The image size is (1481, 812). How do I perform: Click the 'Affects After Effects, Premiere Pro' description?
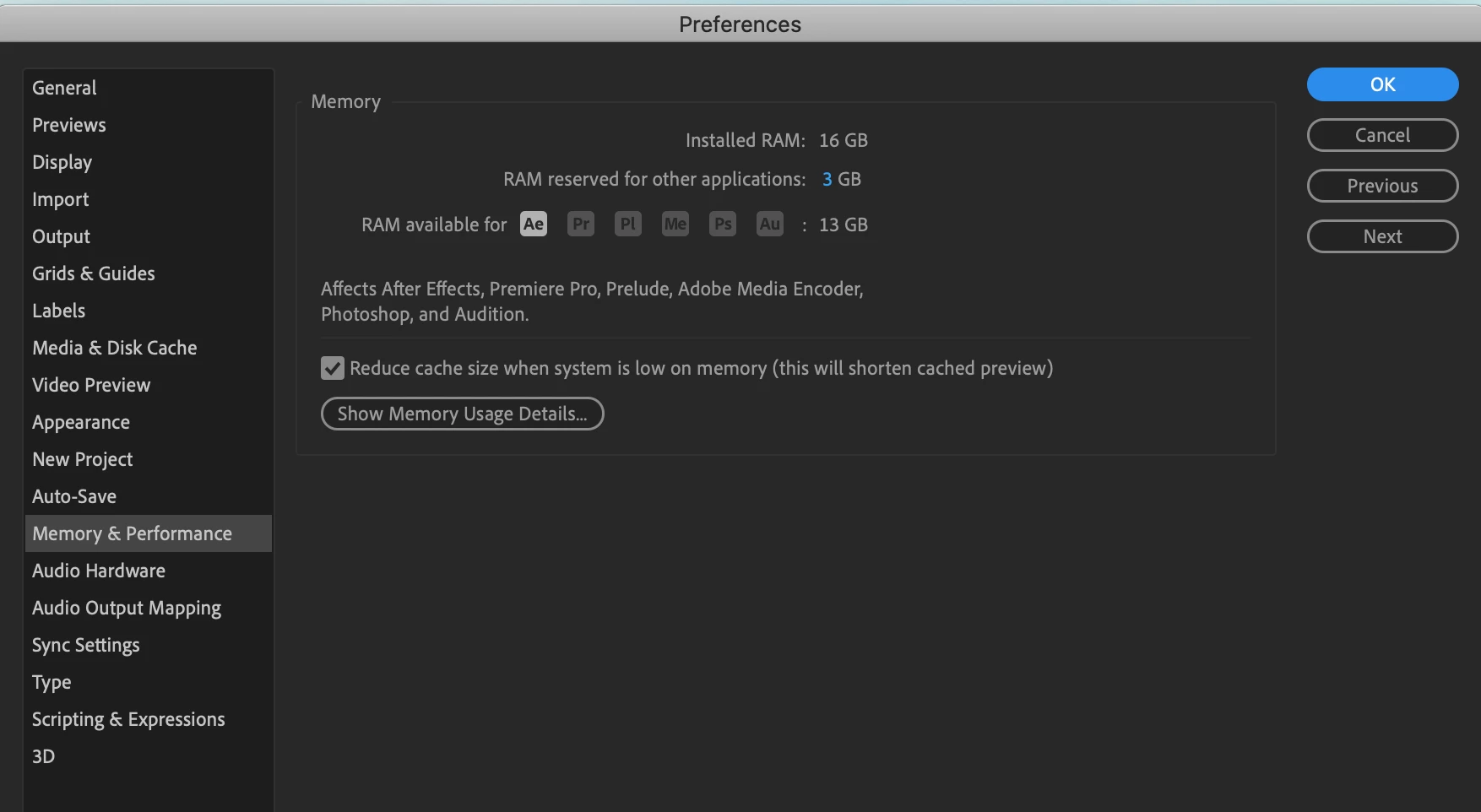click(592, 301)
